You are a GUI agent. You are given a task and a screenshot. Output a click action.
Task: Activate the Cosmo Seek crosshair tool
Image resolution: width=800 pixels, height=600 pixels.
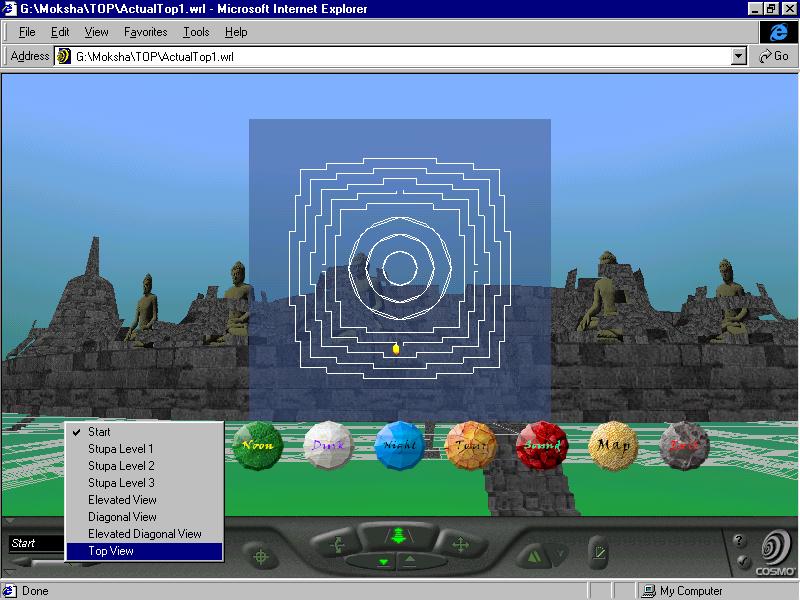(x=261, y=556)
